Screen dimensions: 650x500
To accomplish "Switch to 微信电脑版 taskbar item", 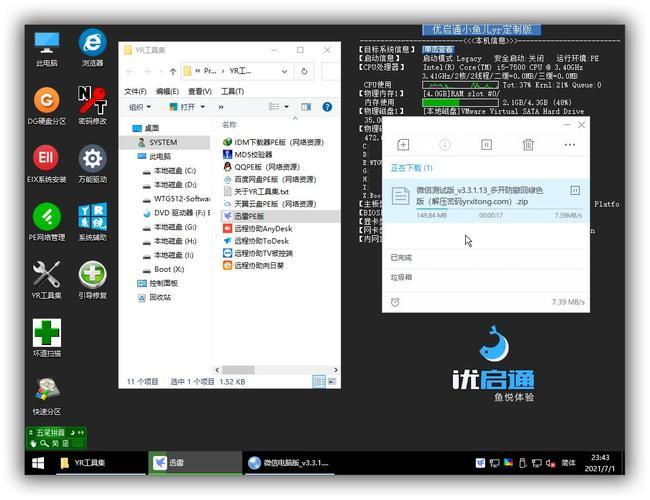I will (x=289, y=463).
